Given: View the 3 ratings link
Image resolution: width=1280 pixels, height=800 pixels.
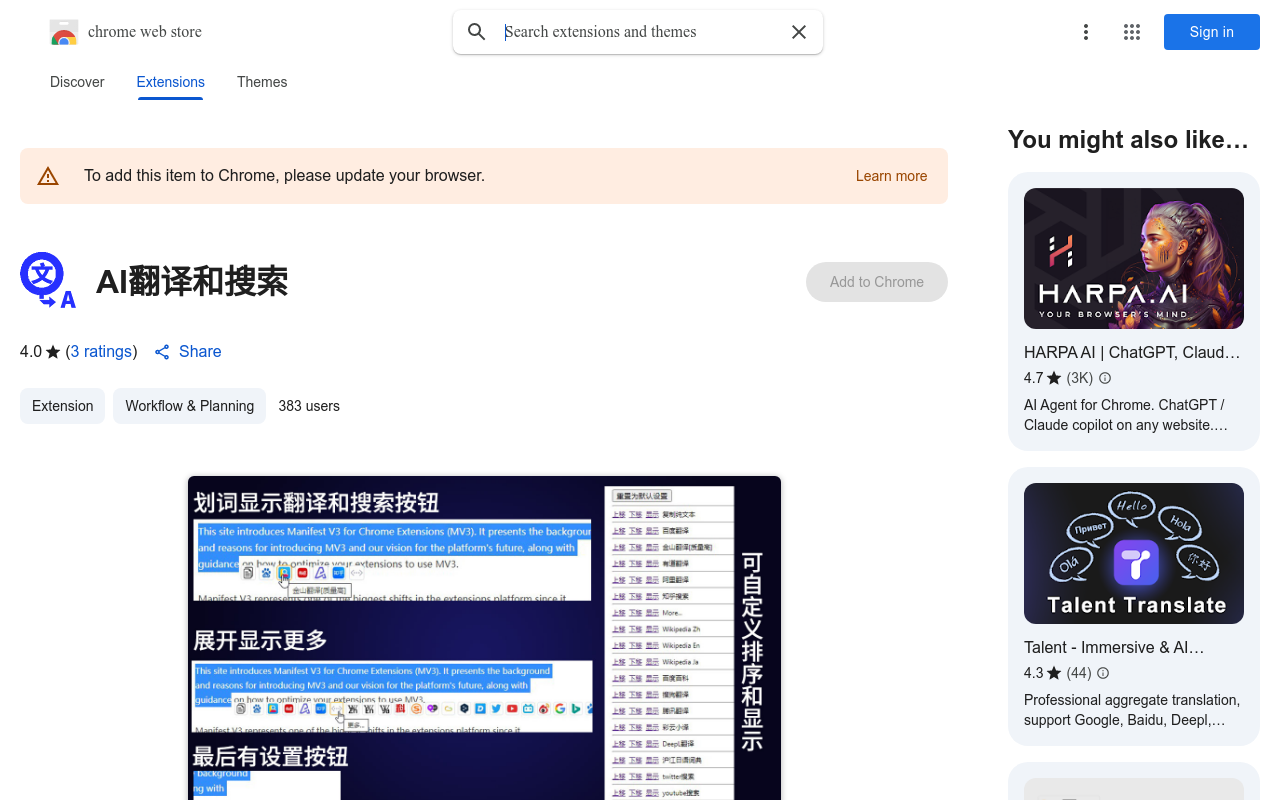Looking at the screenshot, I should (101, 351).
